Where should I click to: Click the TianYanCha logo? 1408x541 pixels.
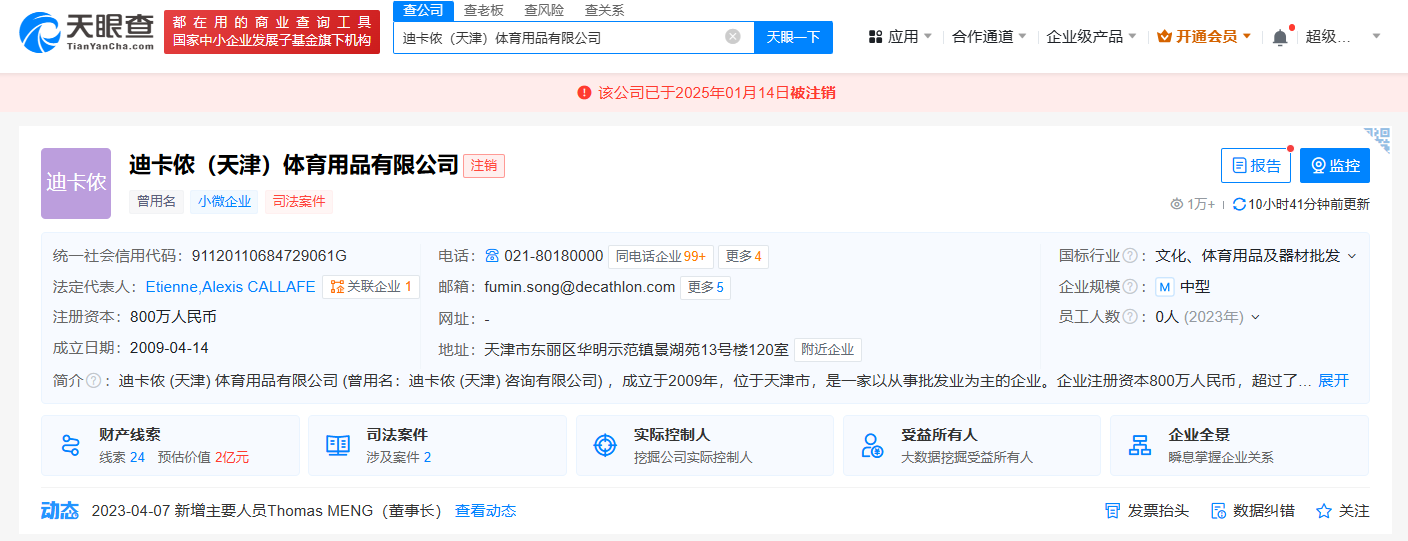click(86, 31)
